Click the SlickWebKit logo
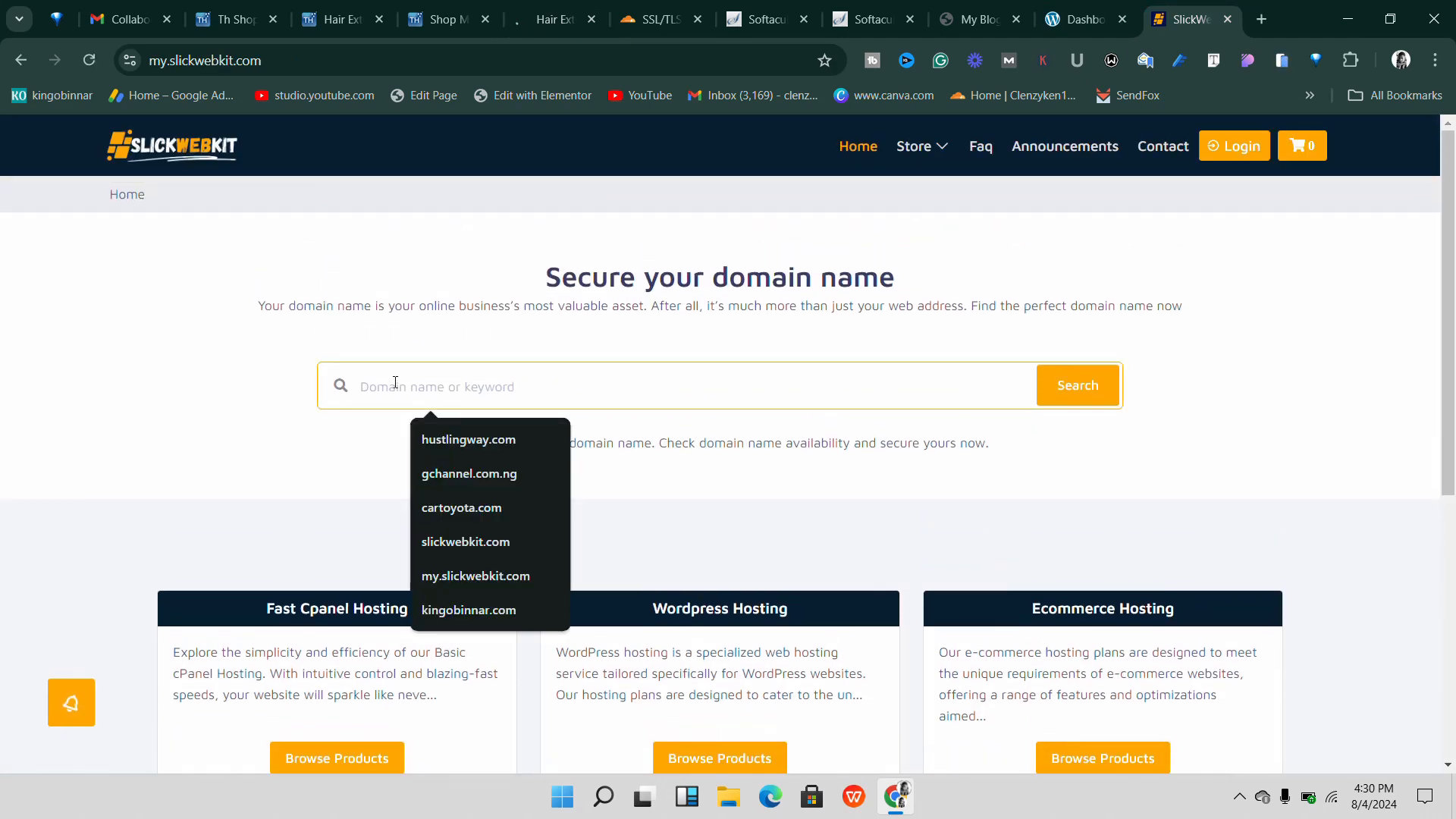Image resolution: width=1456 pixels, height=819 pixels. 172,146
